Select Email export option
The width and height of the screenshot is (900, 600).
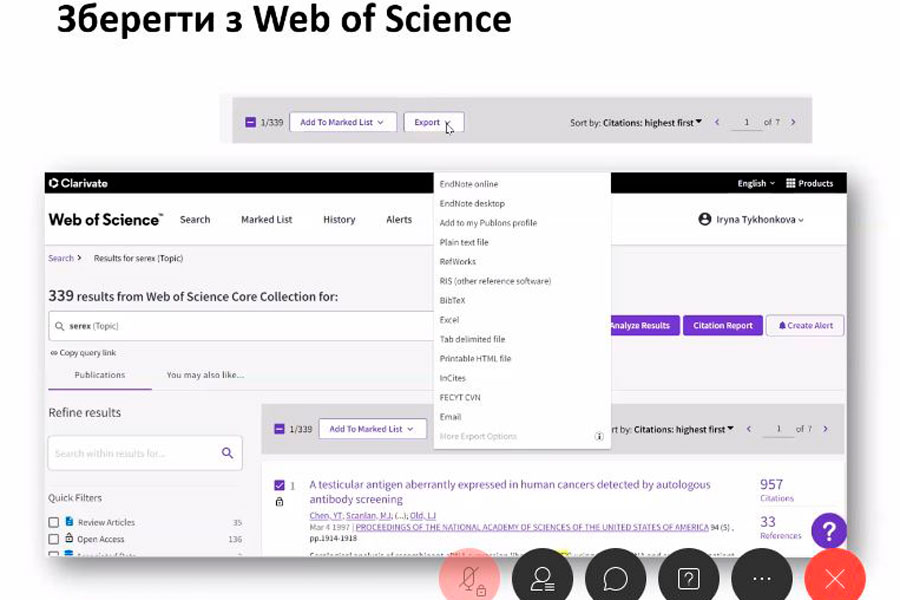point(451,417)
